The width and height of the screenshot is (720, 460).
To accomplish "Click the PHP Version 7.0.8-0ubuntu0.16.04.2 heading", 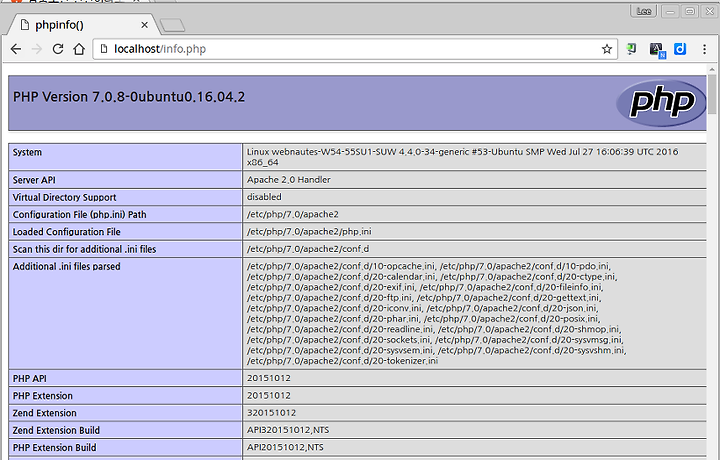I will [x=129, y=97].
